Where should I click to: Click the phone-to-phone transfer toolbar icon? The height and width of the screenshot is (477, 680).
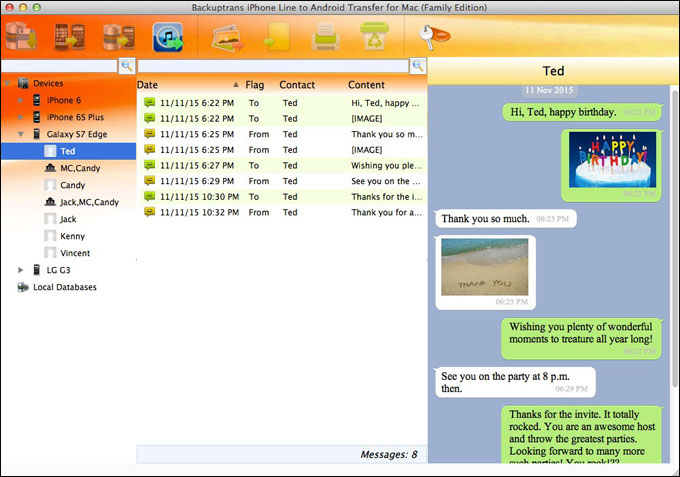pyautogui.click(x=69, y=36)
